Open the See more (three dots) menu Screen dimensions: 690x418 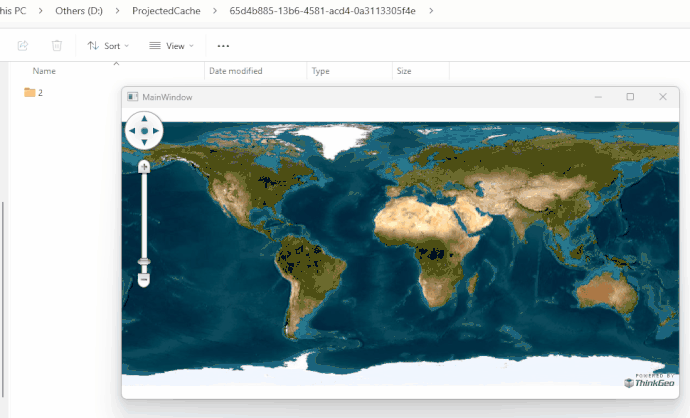click(x=223, y=46)
